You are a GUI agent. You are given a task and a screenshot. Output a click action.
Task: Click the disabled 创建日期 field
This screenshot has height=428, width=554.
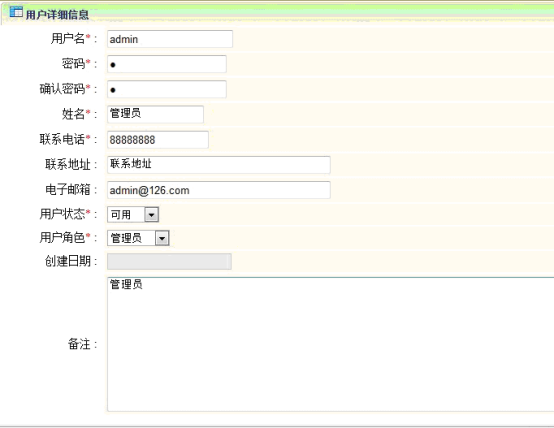click(169, 262)
